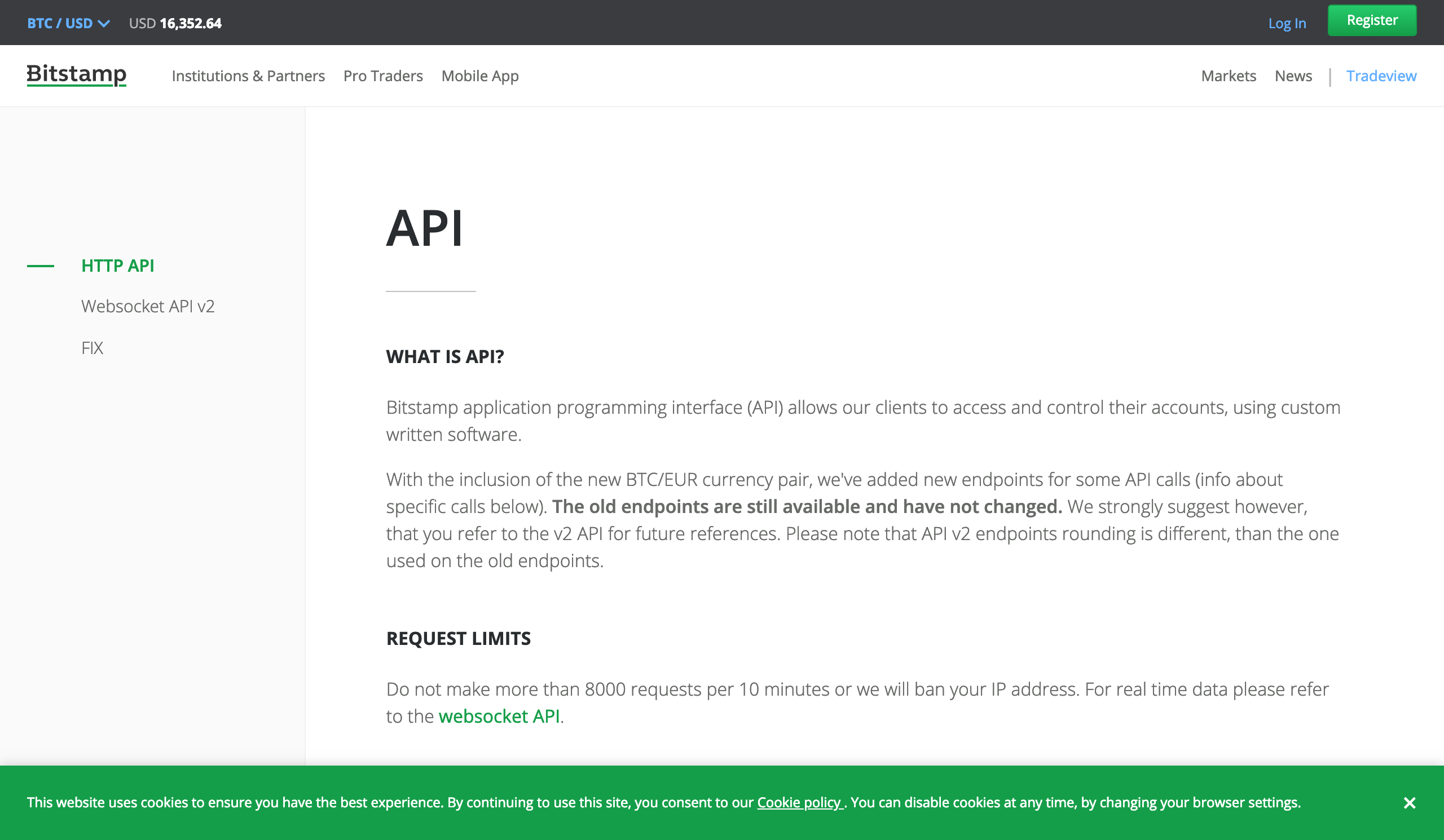The height and width of the screenshot is (840, 1444).
Task: Toggle the currency pair dropdown arrow
Action: pyautogui.click(x=104, y=22)
